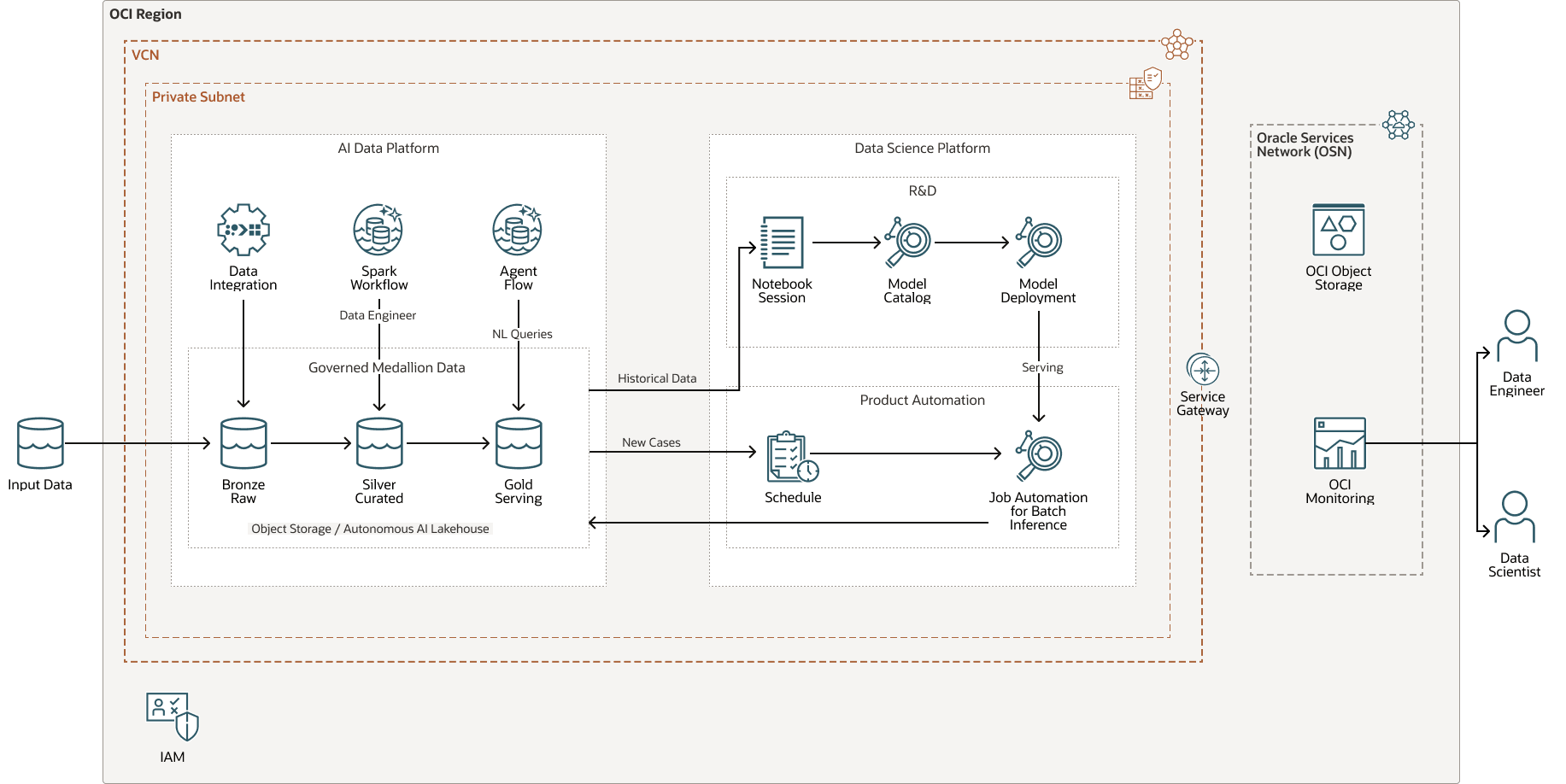Select the OCI Object Storage icon
1566x784 pixels.
[x=1339, y=230]
